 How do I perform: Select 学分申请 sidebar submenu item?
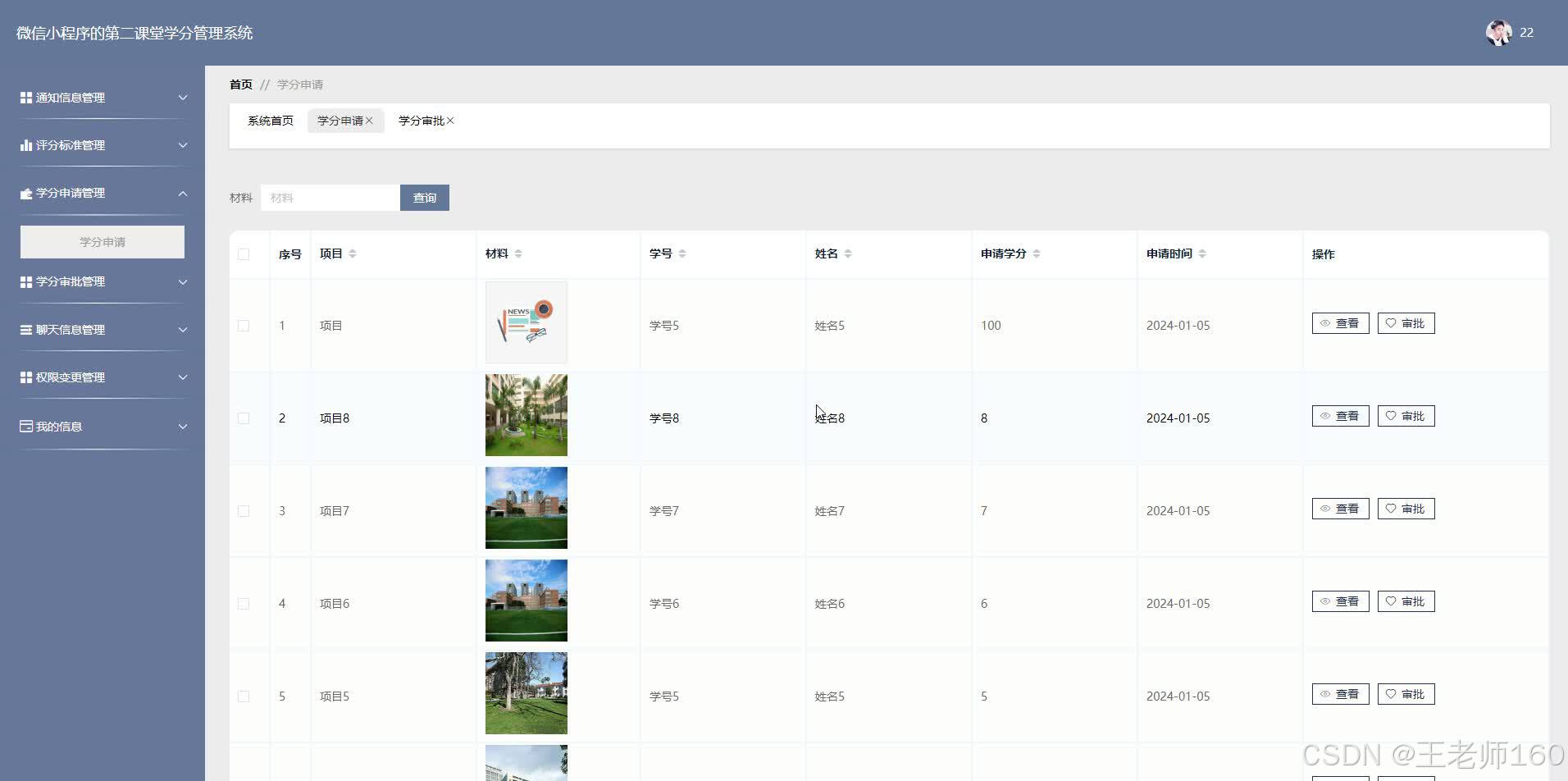click(x=103, y=242)
